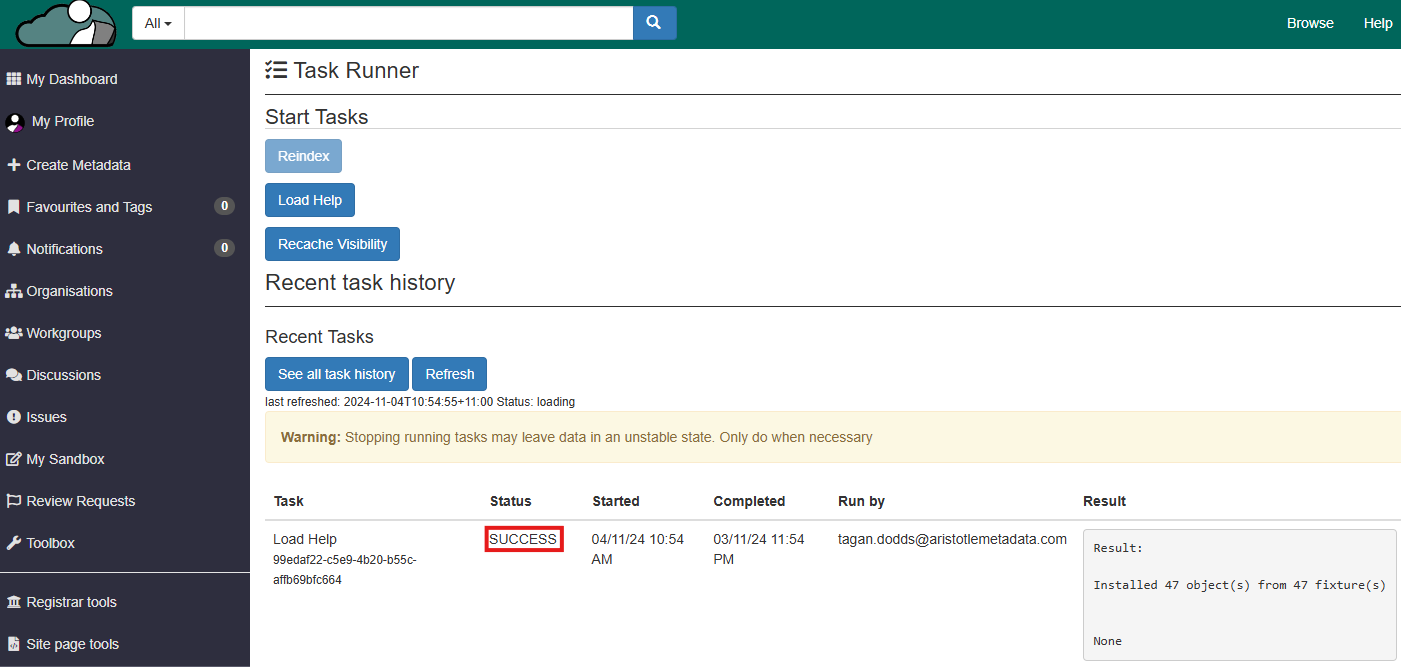Screen dimensions: 1401x667
Task: Open Workgroups in the sidebar
Action: 64,333
